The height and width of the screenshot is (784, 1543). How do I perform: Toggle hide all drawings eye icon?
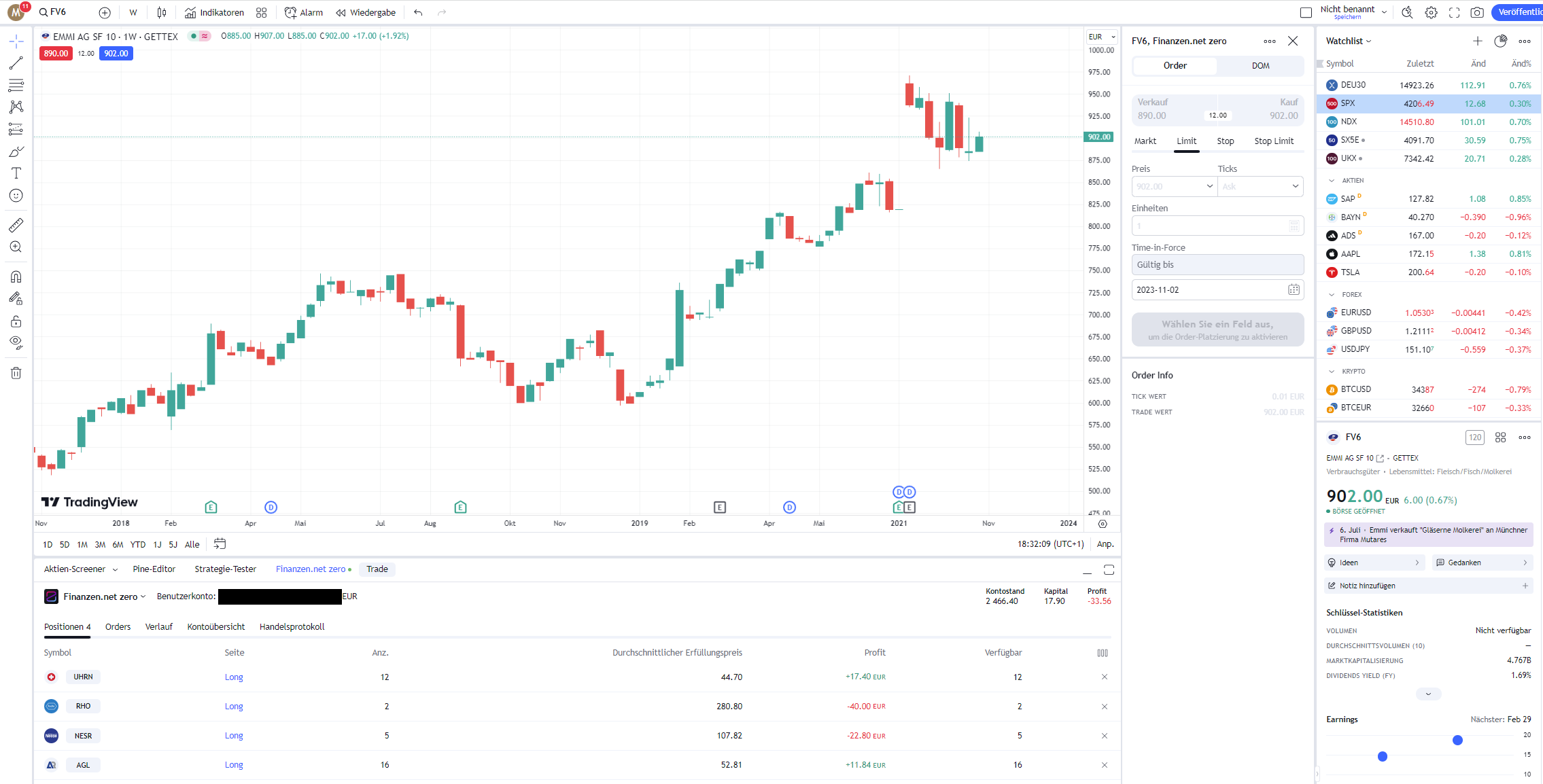16,342
